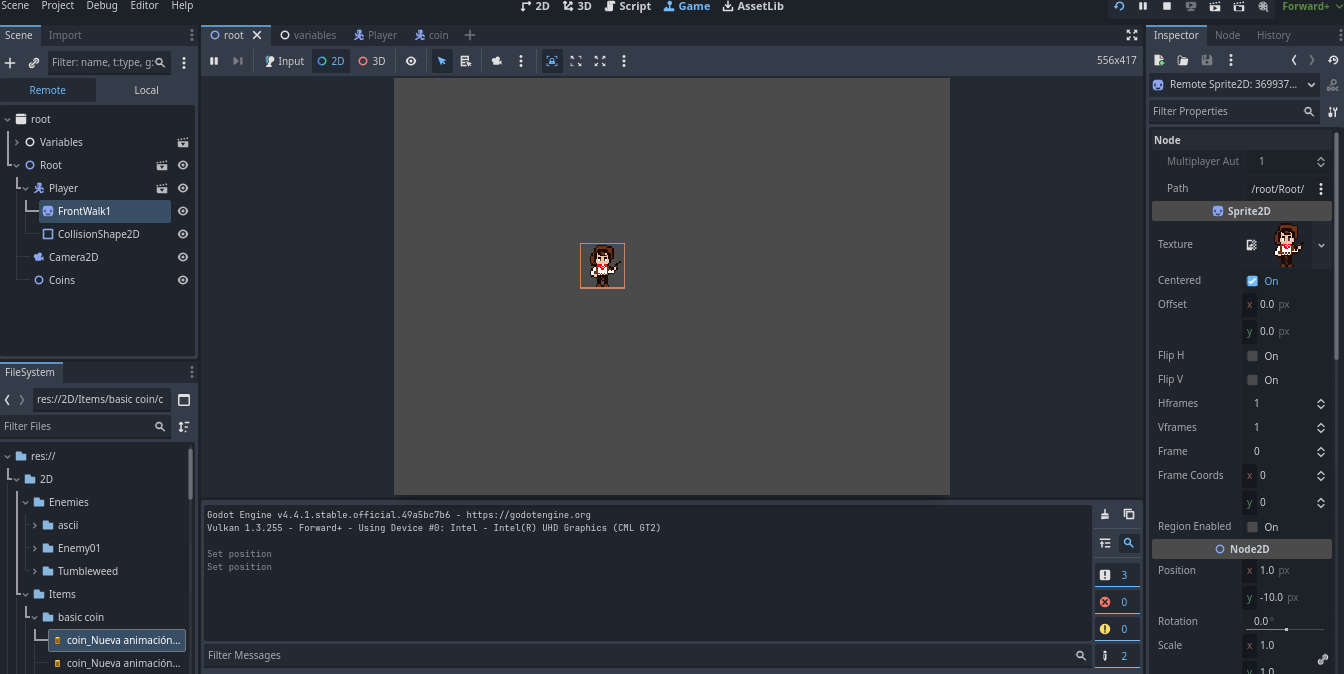Viewport: 1344px width, 674px height.
Task: Switch to Node dock tab
Action: click(x=1227, y=35)
